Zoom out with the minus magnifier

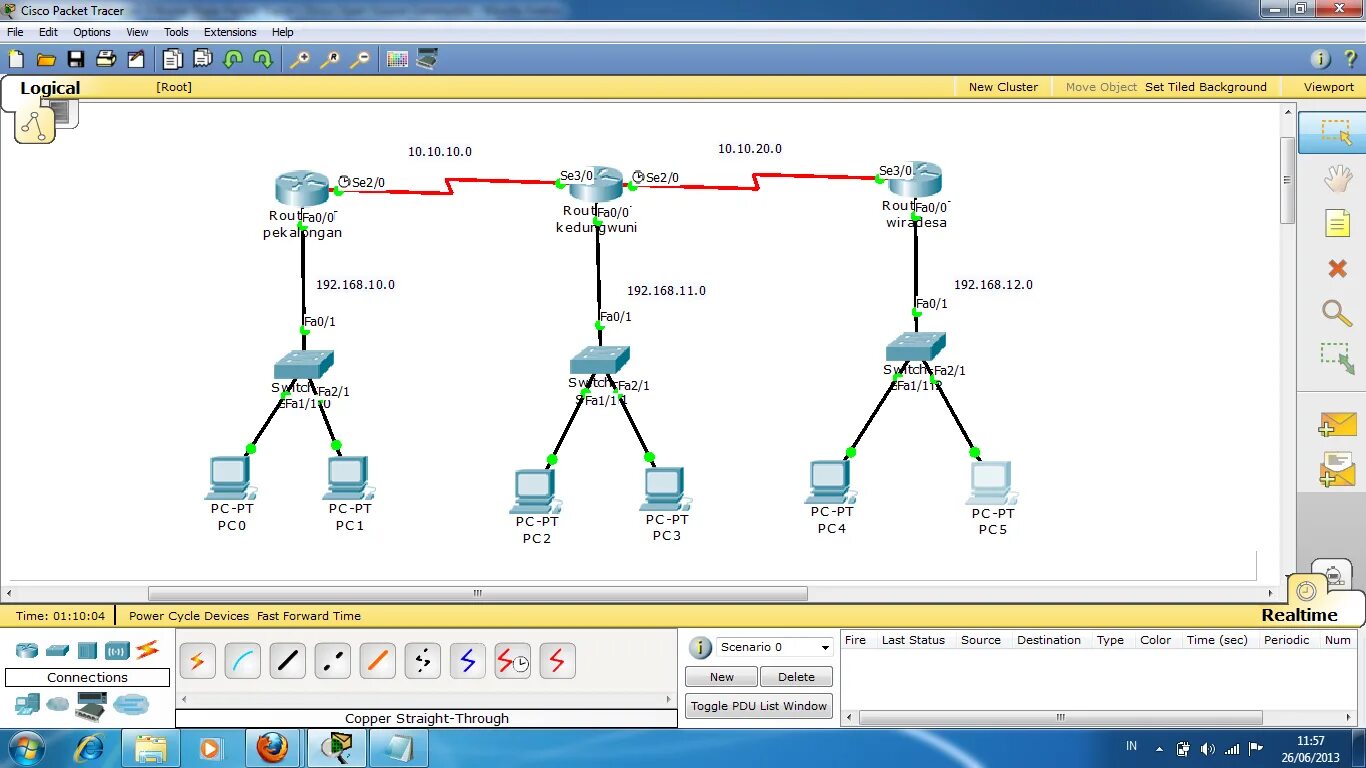pos(359,59)
